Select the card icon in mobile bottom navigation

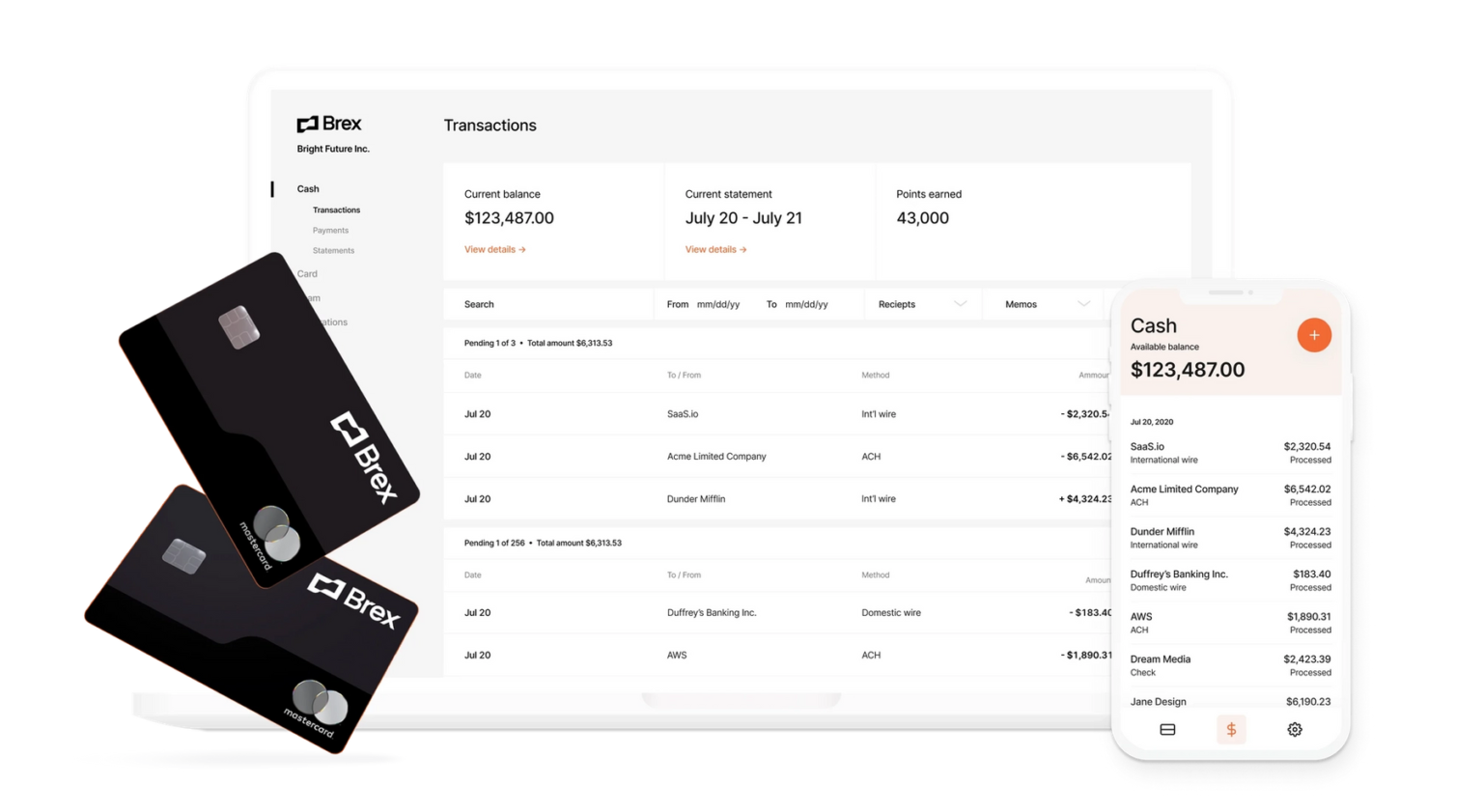coord(1167,730)
